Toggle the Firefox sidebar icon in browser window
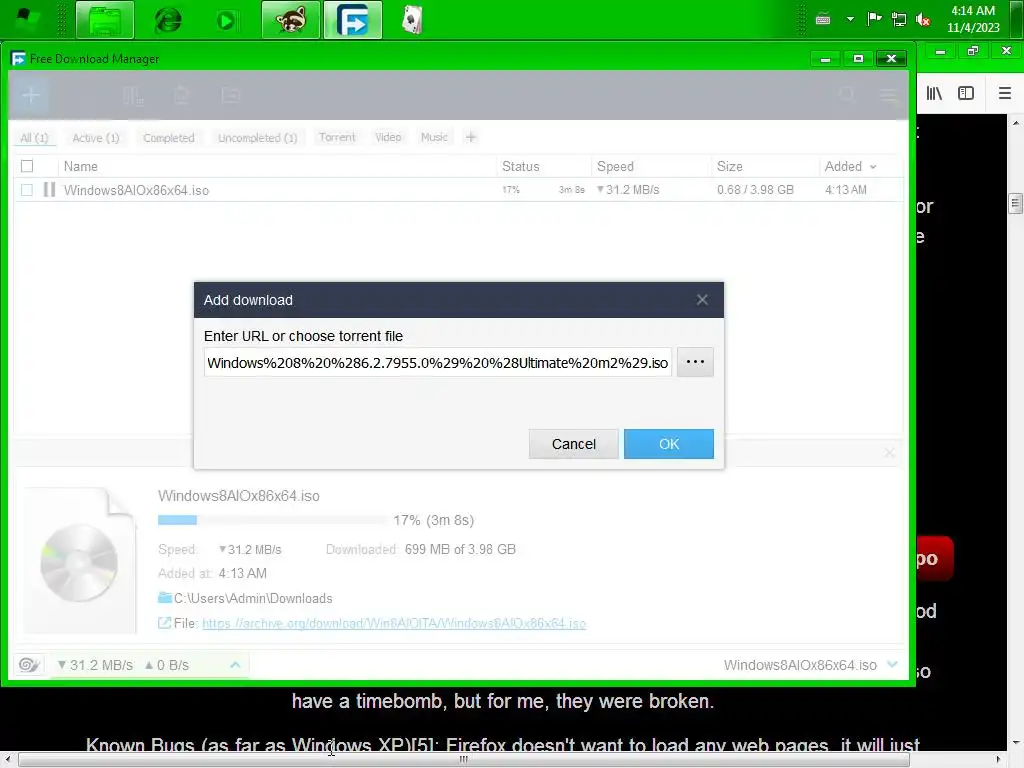This screenshot has height=768, width=1024. [966, 93]
